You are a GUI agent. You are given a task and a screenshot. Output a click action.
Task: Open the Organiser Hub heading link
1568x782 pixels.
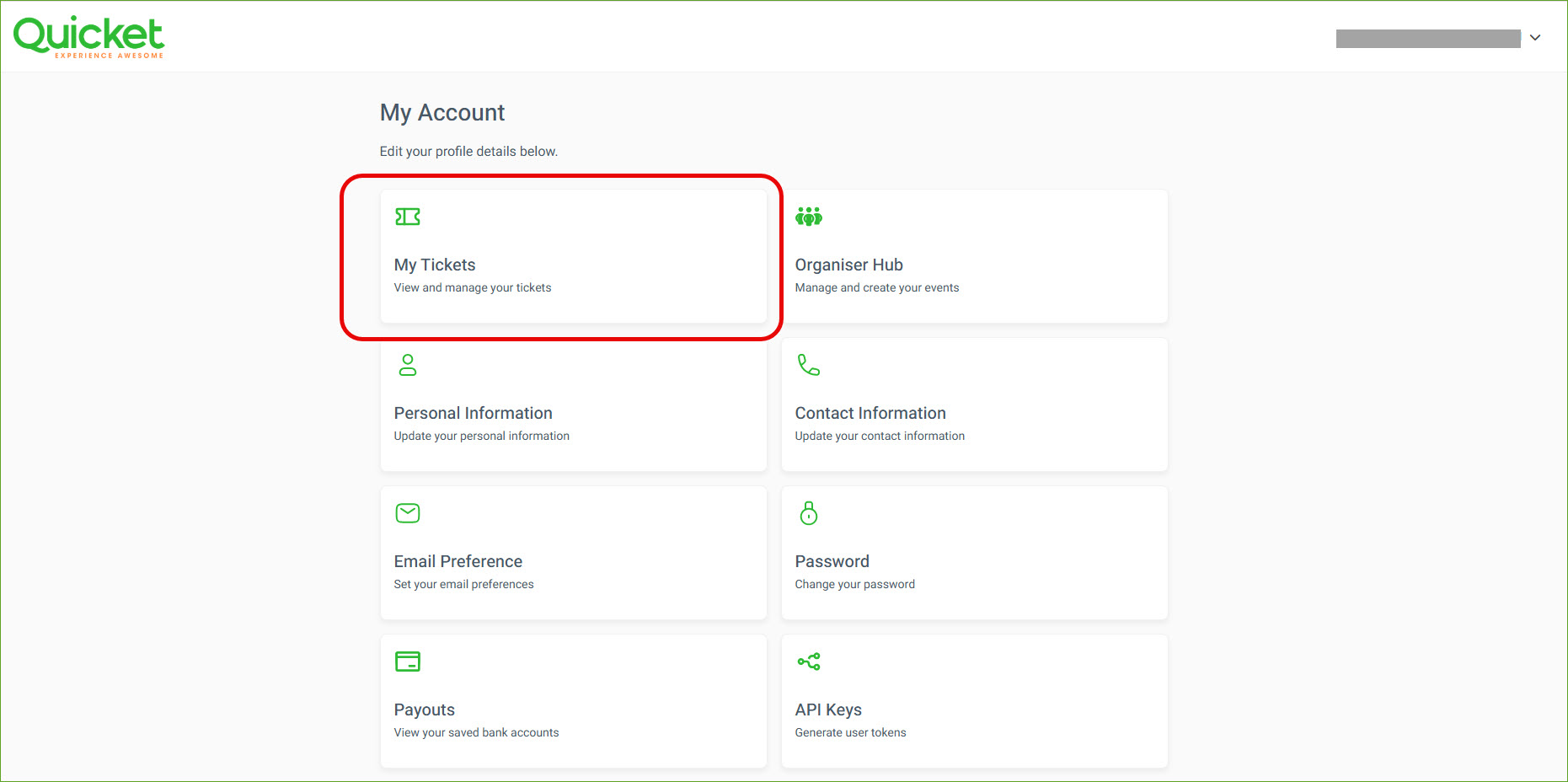point(848,265)
